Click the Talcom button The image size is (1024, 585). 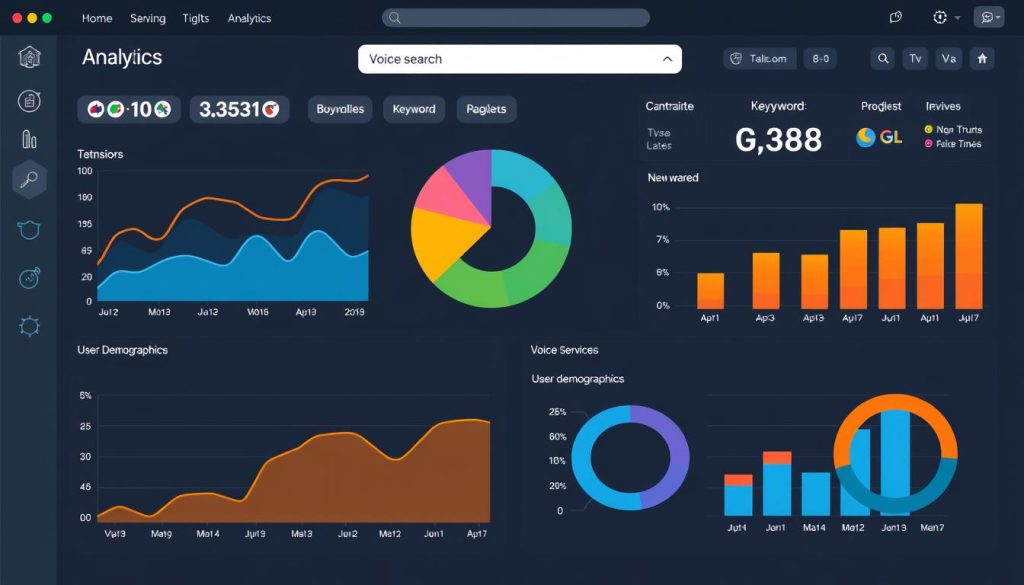click(760, 59)
